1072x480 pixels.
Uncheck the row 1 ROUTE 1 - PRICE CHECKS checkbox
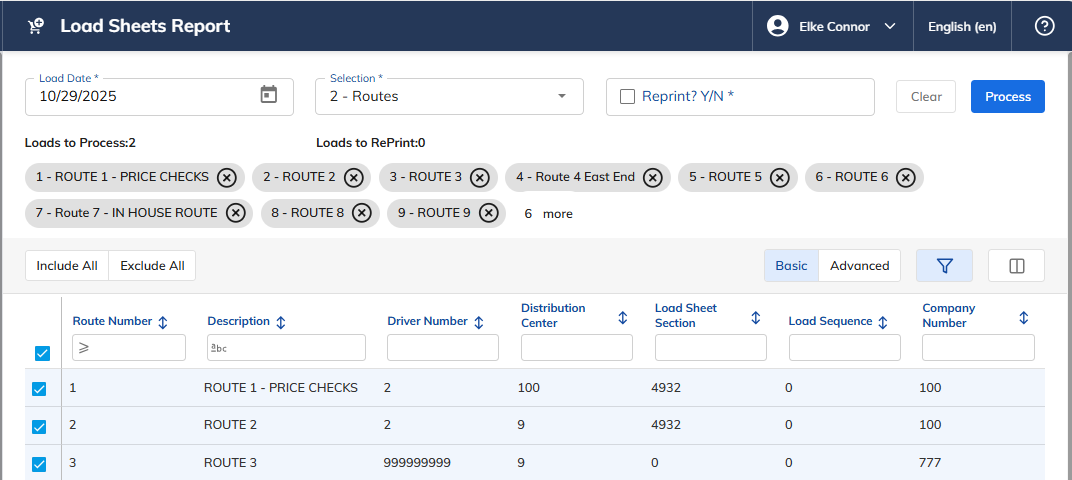[x=39, y=388]
